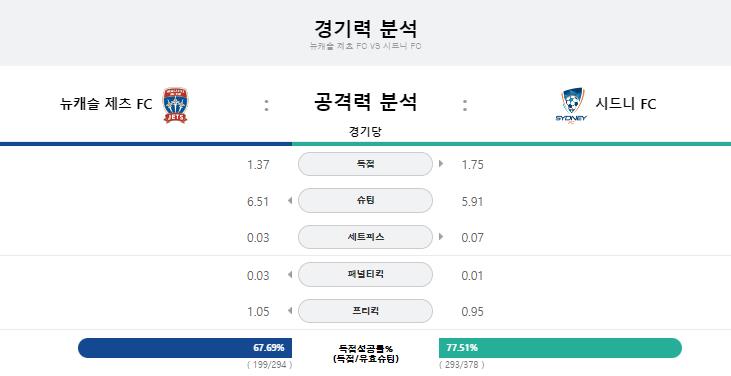The image size is (731, 376).
Task: Click the 공격력 분석 heading
Action: (x=365, y=102)
